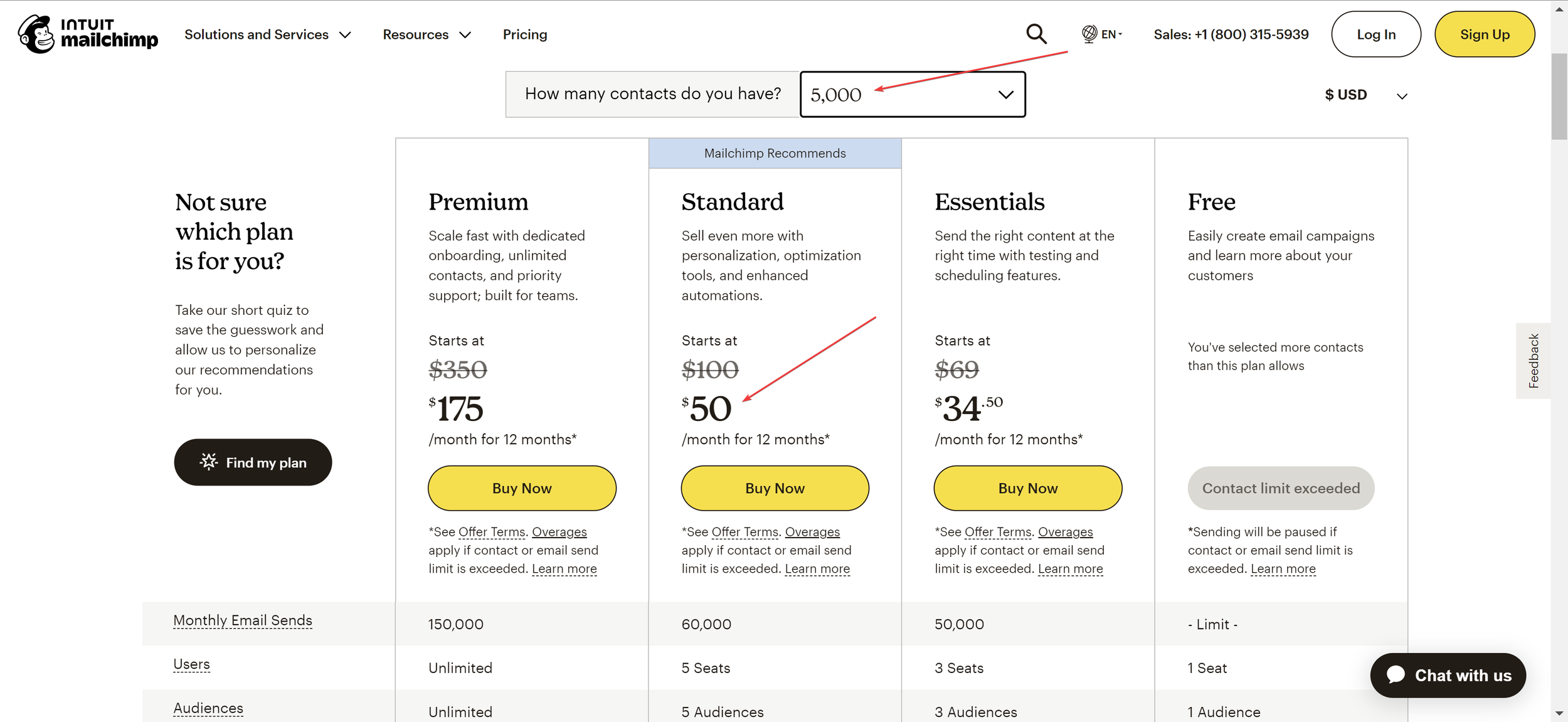
Task: Click the yellow Sign Up button
Action: 1484,35
